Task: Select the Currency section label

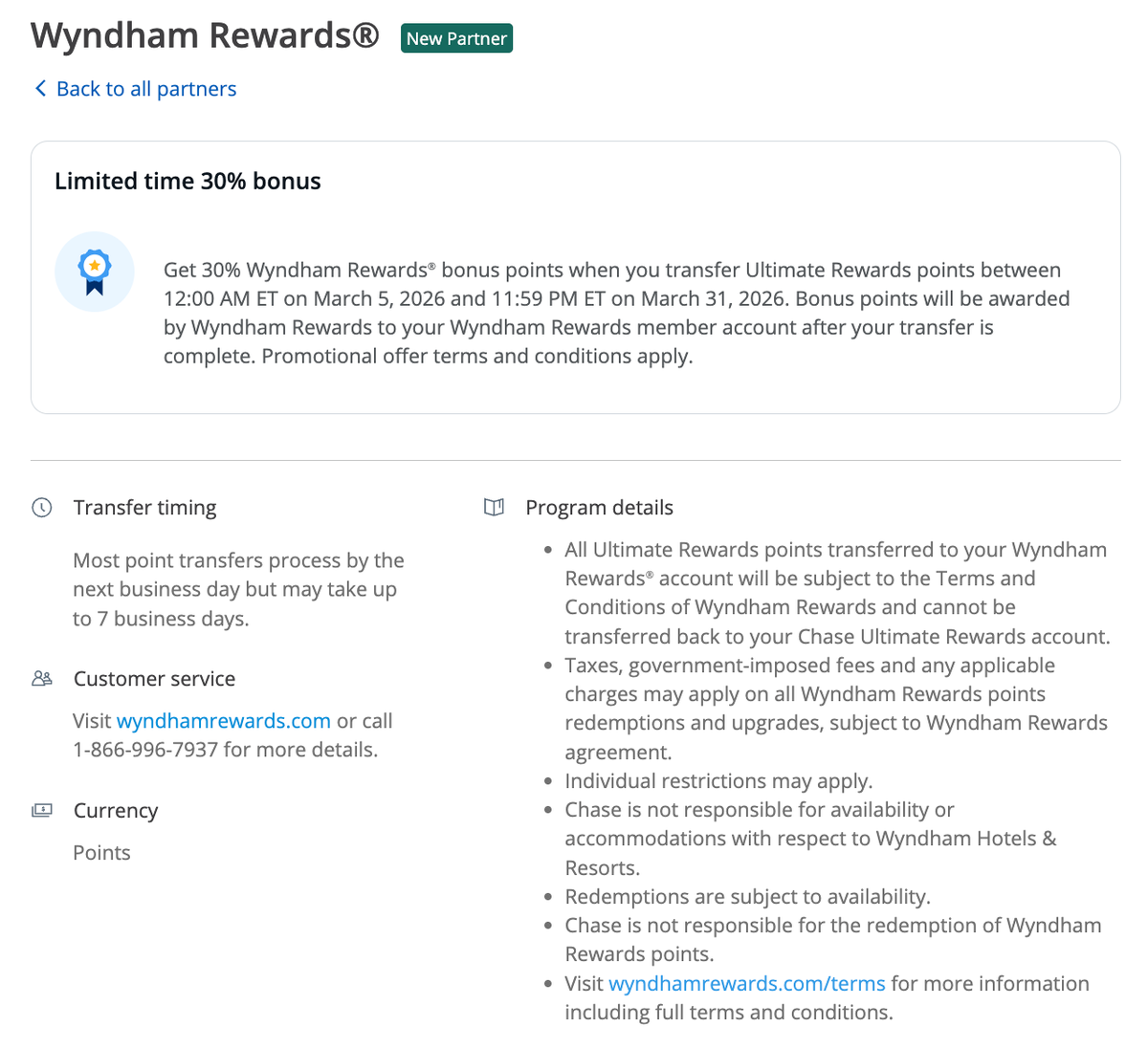Action: point(115,810)
